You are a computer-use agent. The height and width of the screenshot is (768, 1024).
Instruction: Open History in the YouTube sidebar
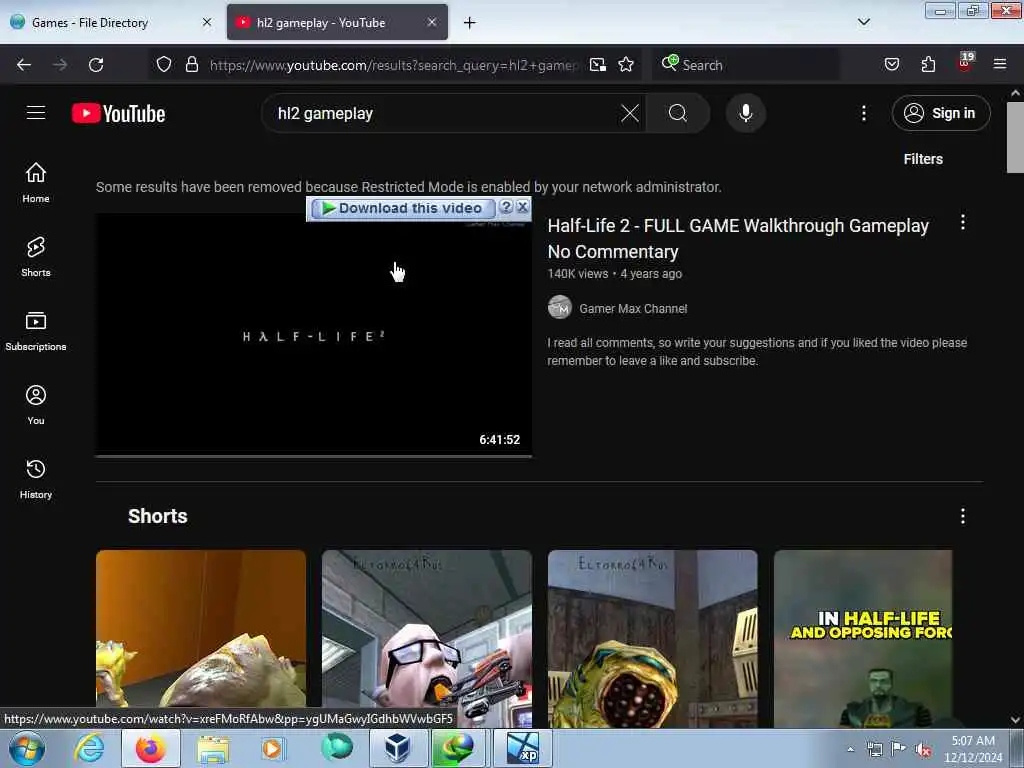click(36, 479)
